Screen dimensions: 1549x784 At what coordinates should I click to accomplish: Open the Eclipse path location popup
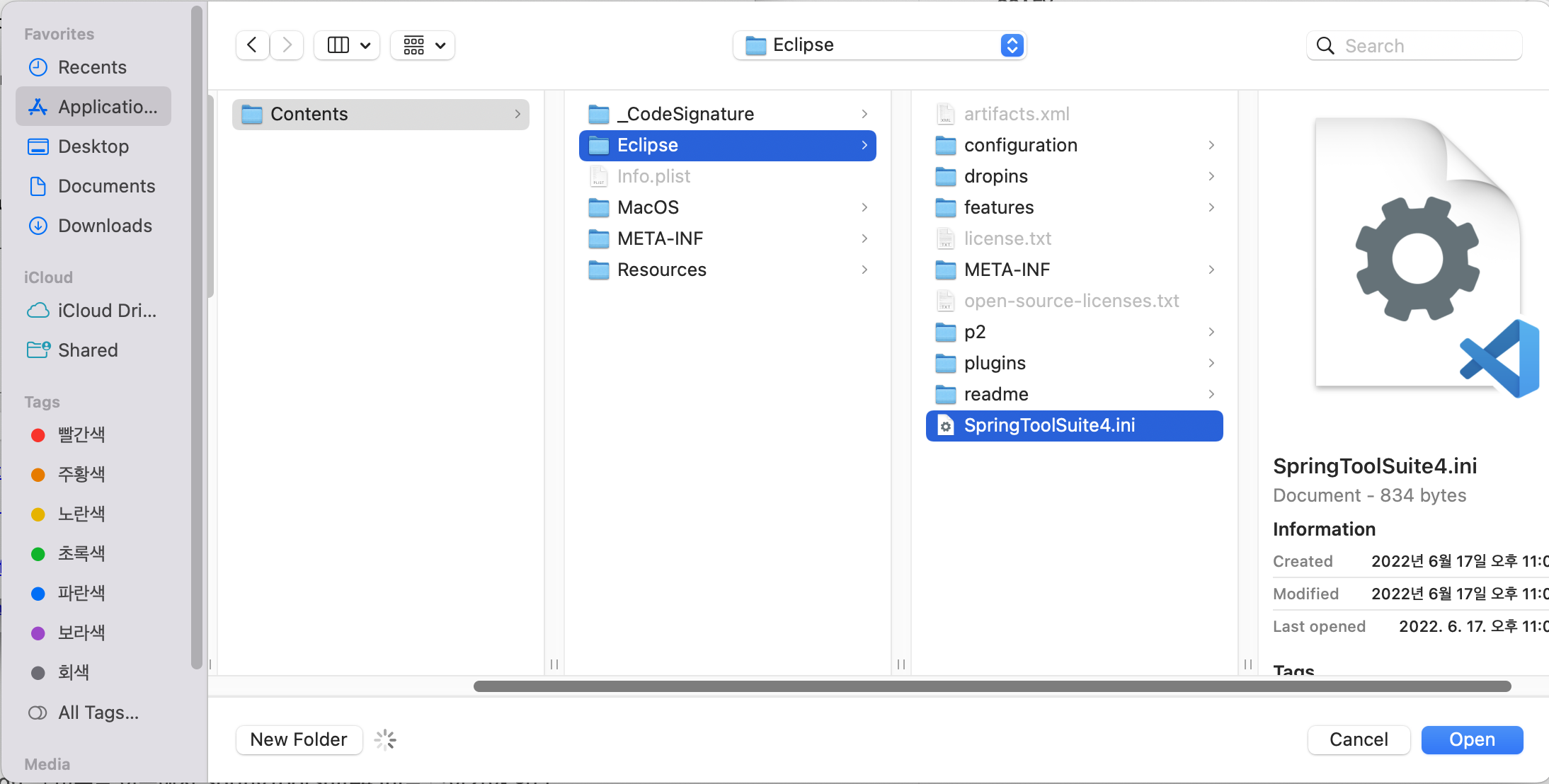tap(879, 45)
